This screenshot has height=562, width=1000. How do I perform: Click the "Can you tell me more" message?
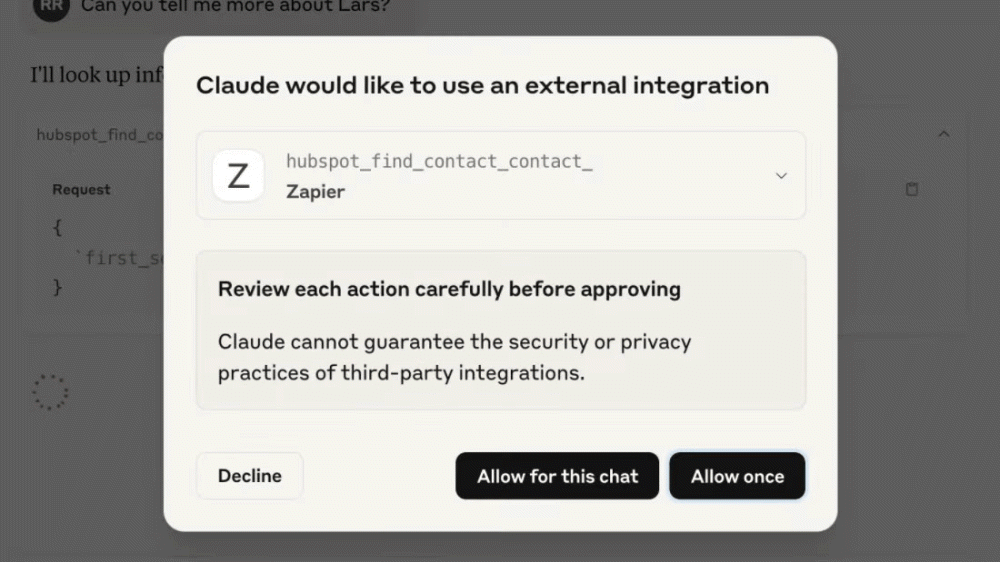tap(235, 7)
